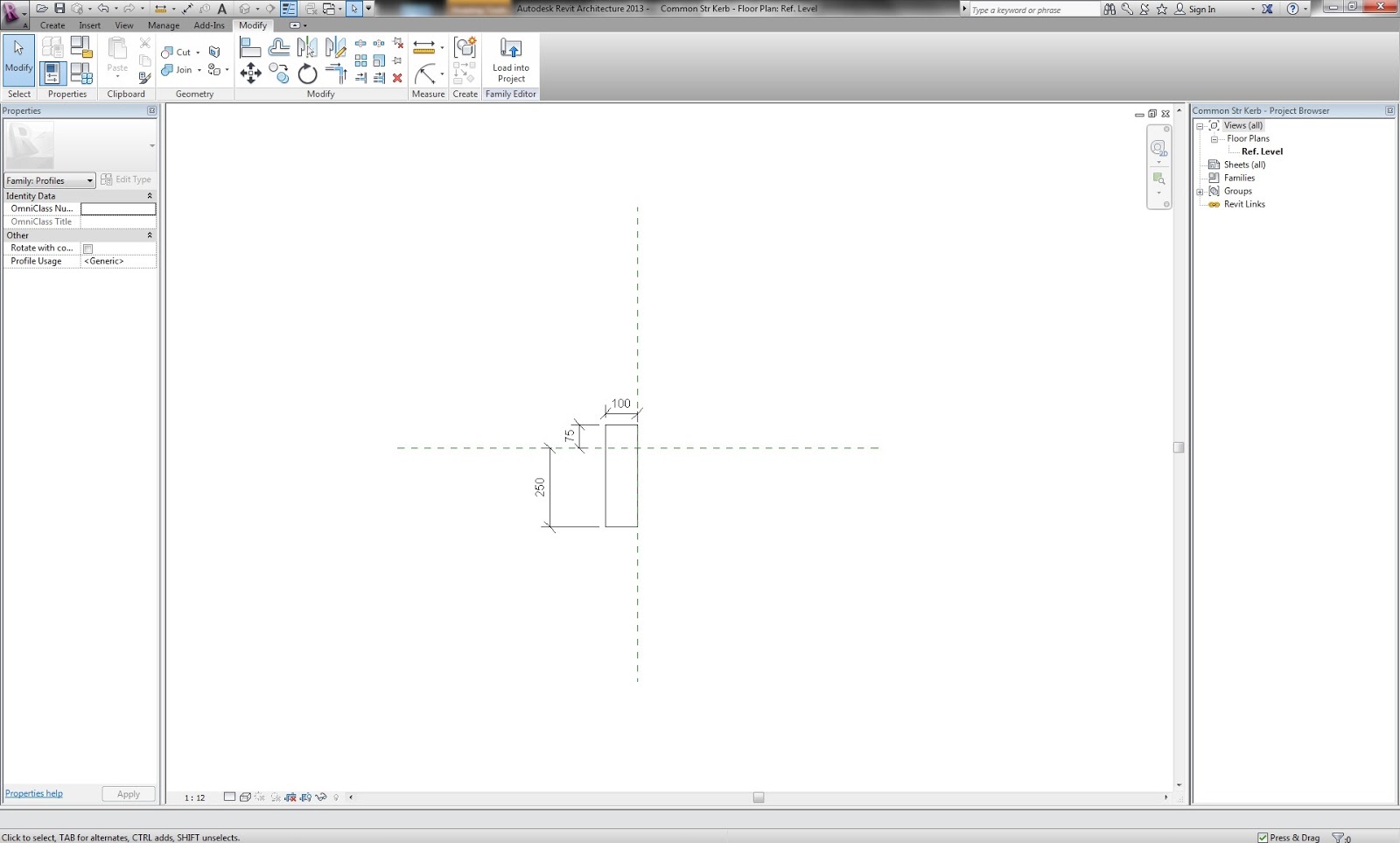The image size is (1400, 843).
Task: Select the Copy tool
Action: (279, 74)
